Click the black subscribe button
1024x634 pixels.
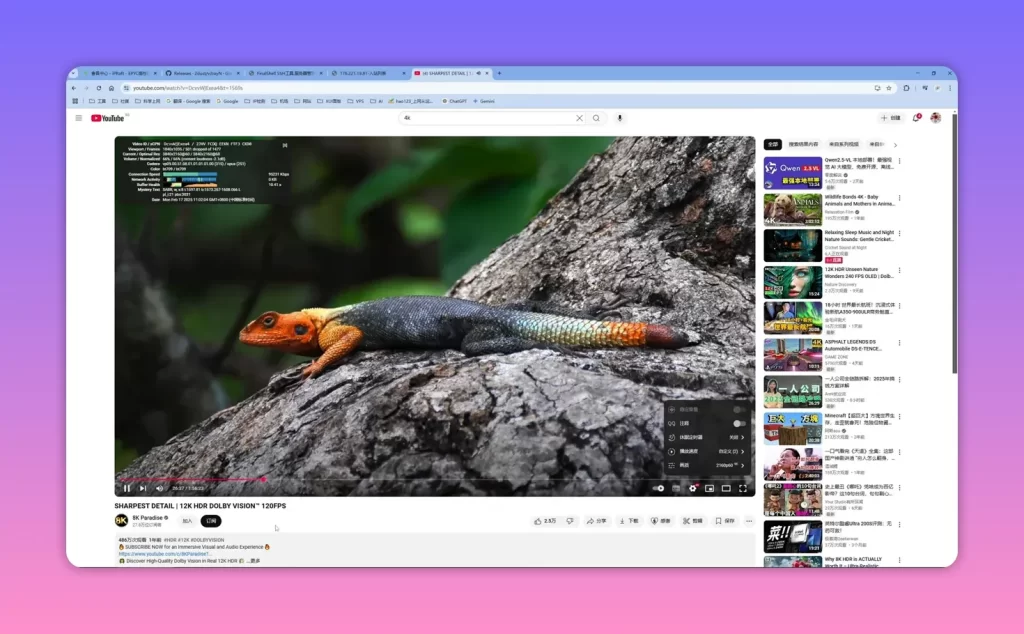[x=211, y=521]
